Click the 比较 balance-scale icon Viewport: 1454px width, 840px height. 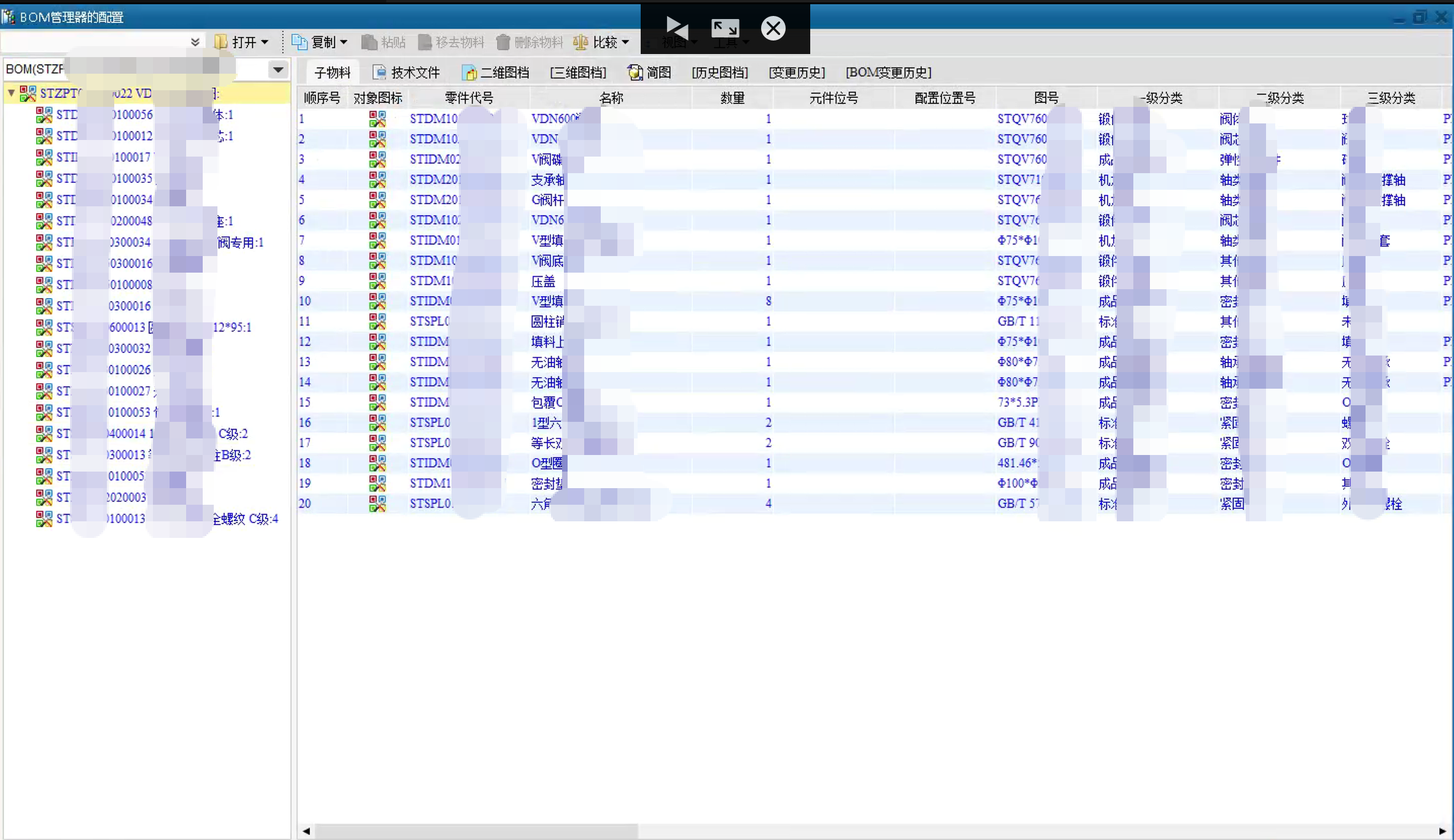click(580, 42)
